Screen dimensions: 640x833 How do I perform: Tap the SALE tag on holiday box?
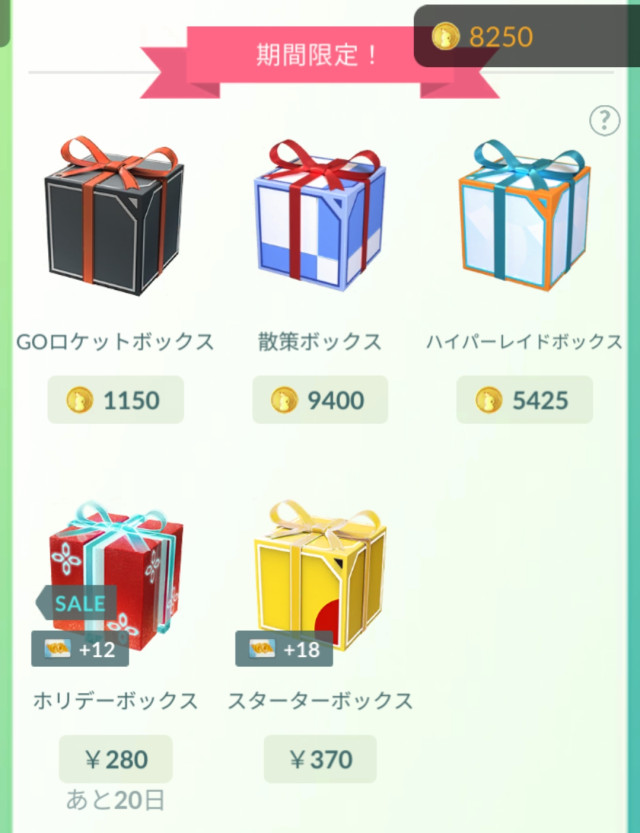tap(76, 603)
